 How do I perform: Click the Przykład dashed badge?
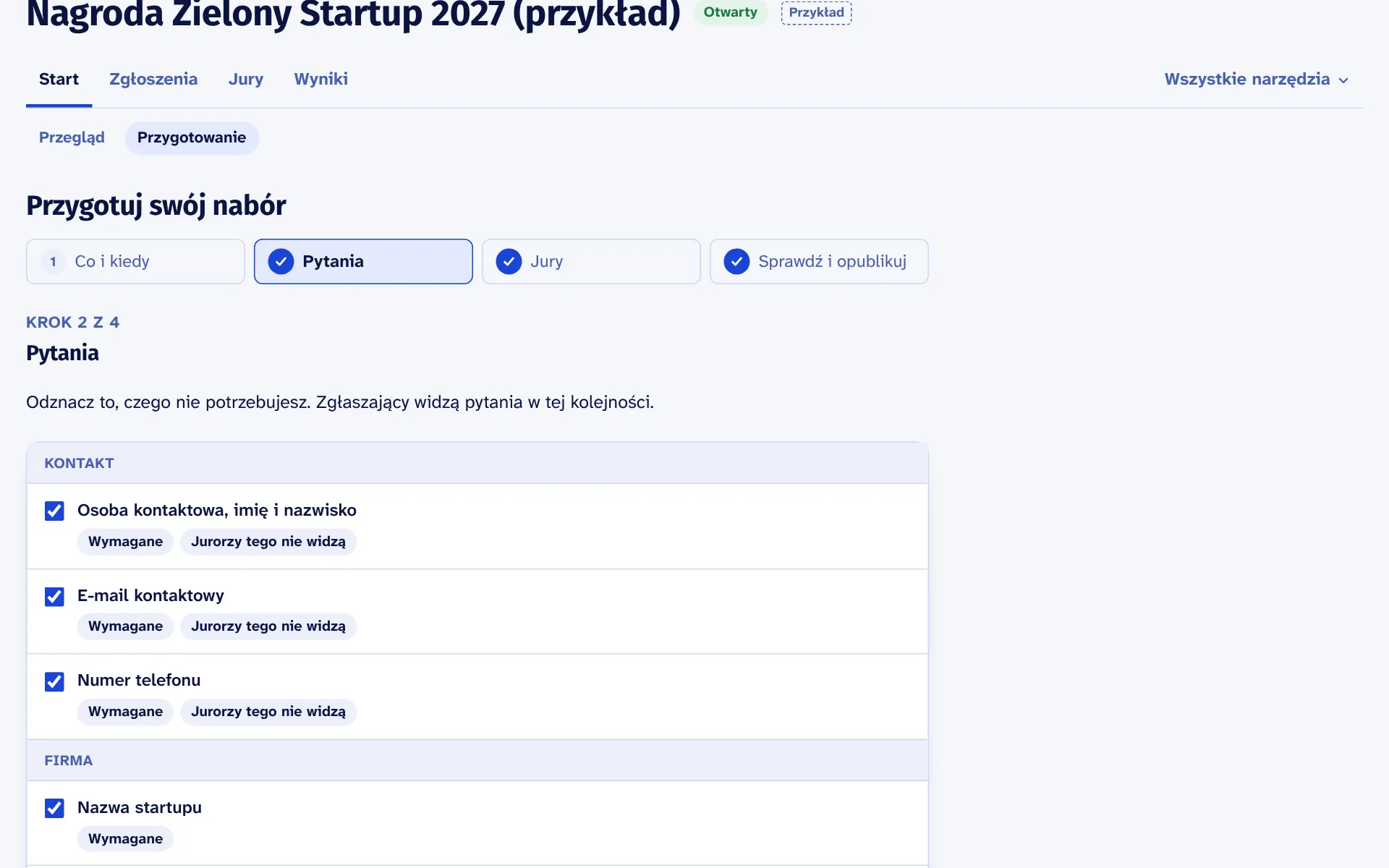coord(816,12)
